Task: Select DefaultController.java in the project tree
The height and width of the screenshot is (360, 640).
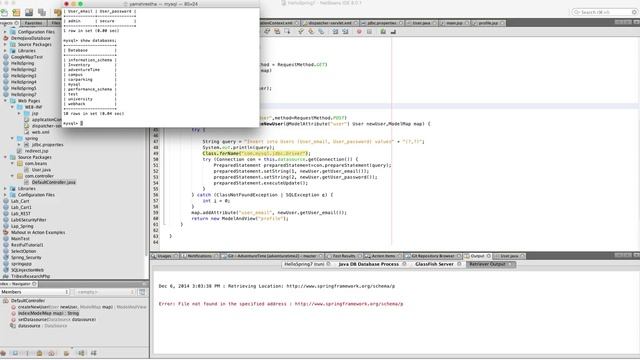Action: click(53, 182)
